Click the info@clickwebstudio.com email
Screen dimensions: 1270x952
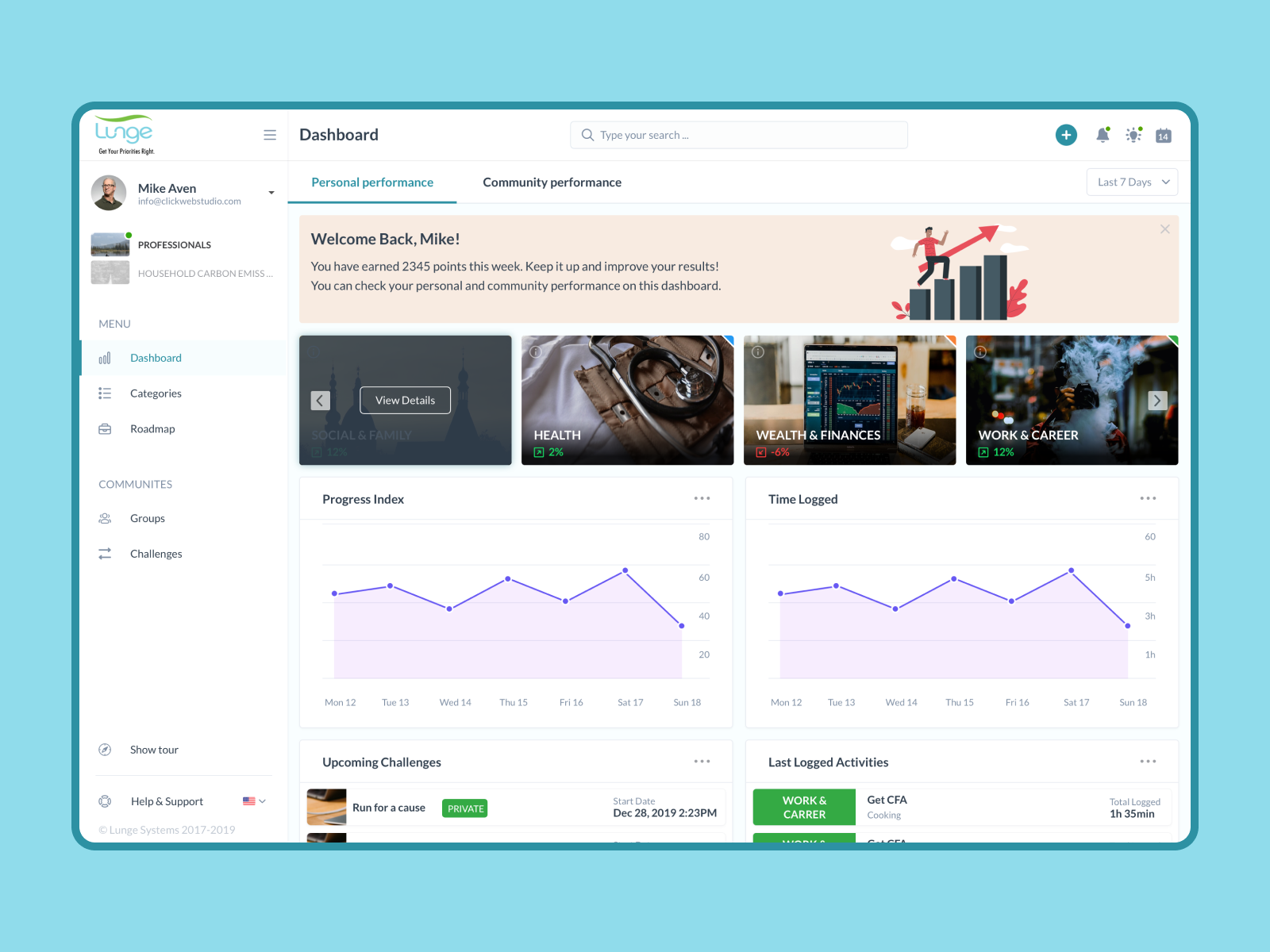click(x=190, y=202)
